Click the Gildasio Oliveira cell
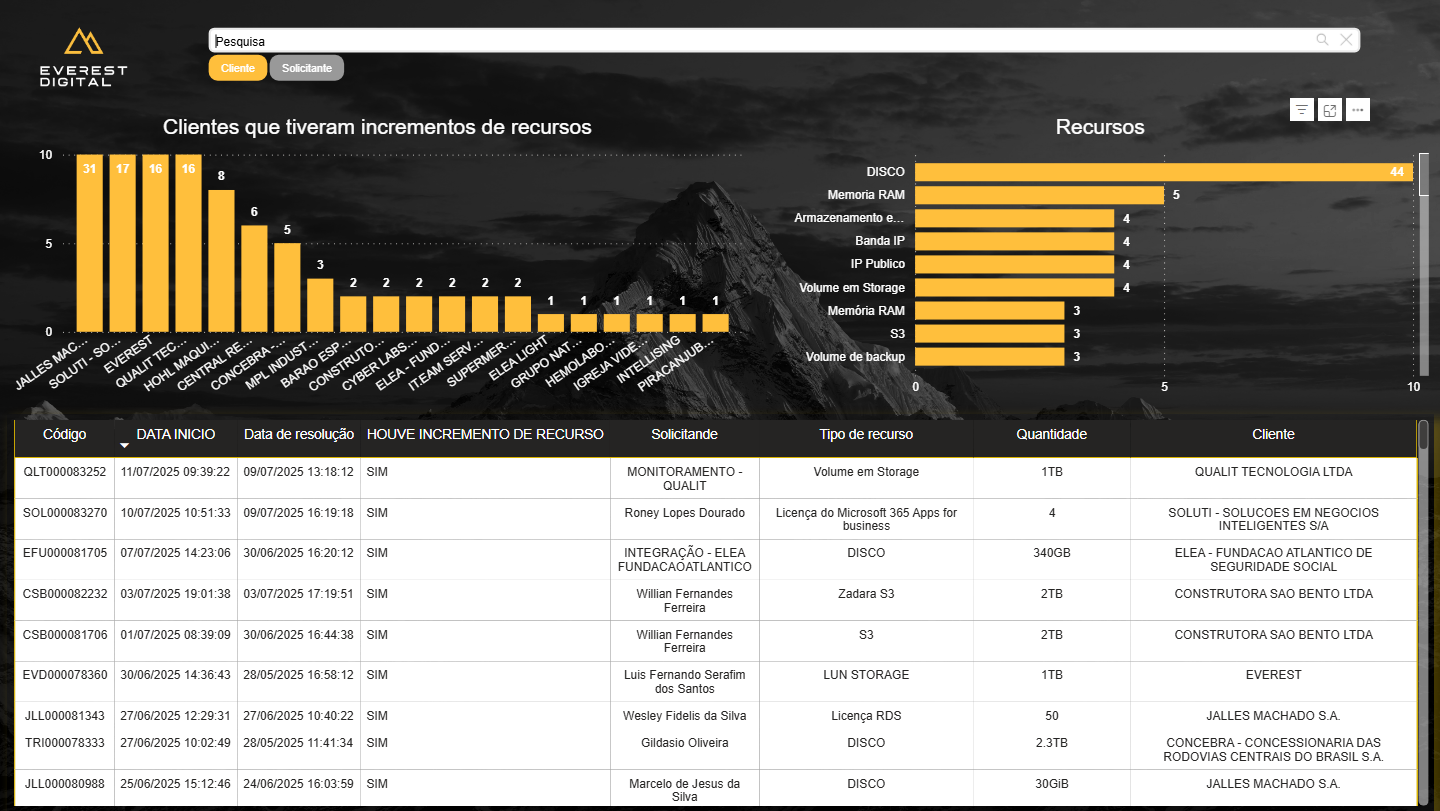Image resolution: width=1440 pixels, height=811 pixels. (685, 743)
